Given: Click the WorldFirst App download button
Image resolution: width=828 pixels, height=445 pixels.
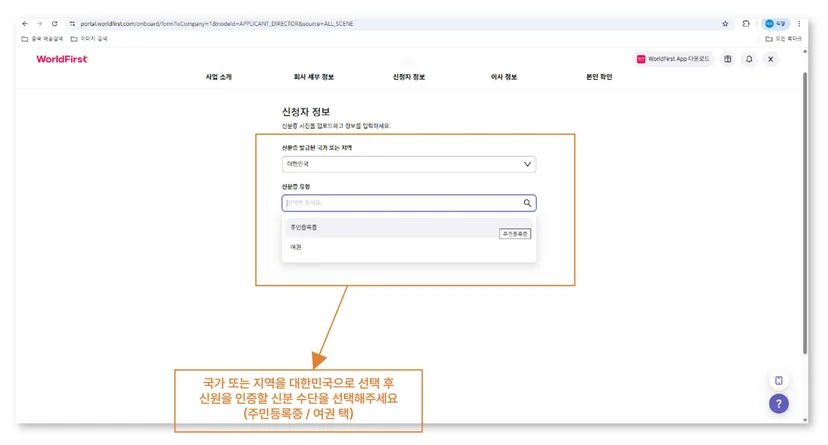Looking at the screenshot, I should click(x=673, y=59).
